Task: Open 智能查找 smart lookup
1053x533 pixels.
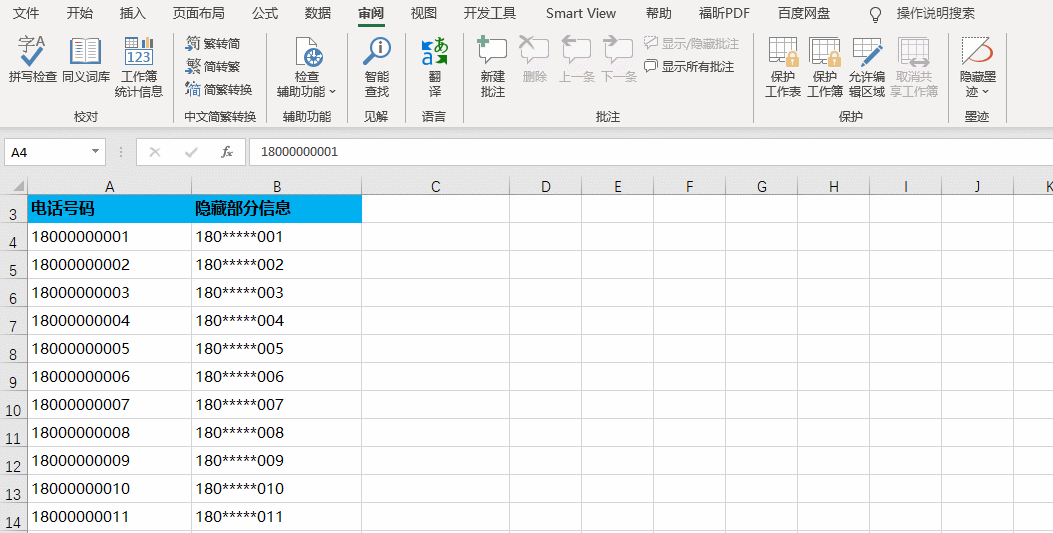Action: tap(377, 67)
